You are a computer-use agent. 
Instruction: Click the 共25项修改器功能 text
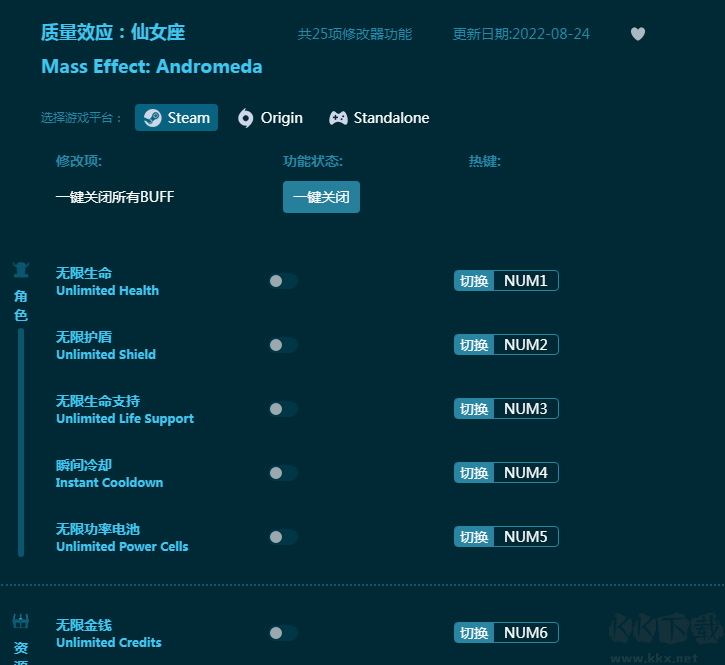(x=355, y=34)
